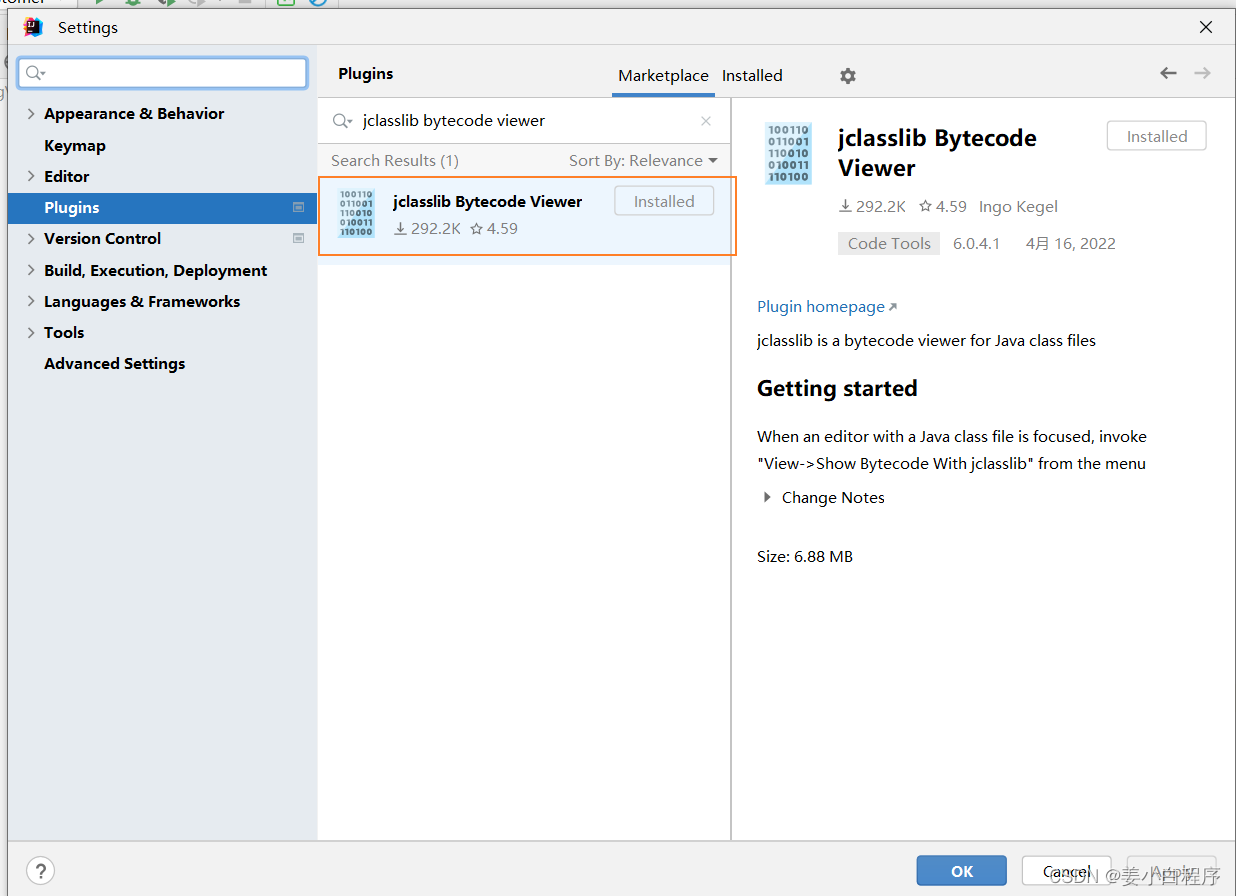Click Installed button in search result row
The height and width of the screenshot is (896, 1236).
pos(664,201)
